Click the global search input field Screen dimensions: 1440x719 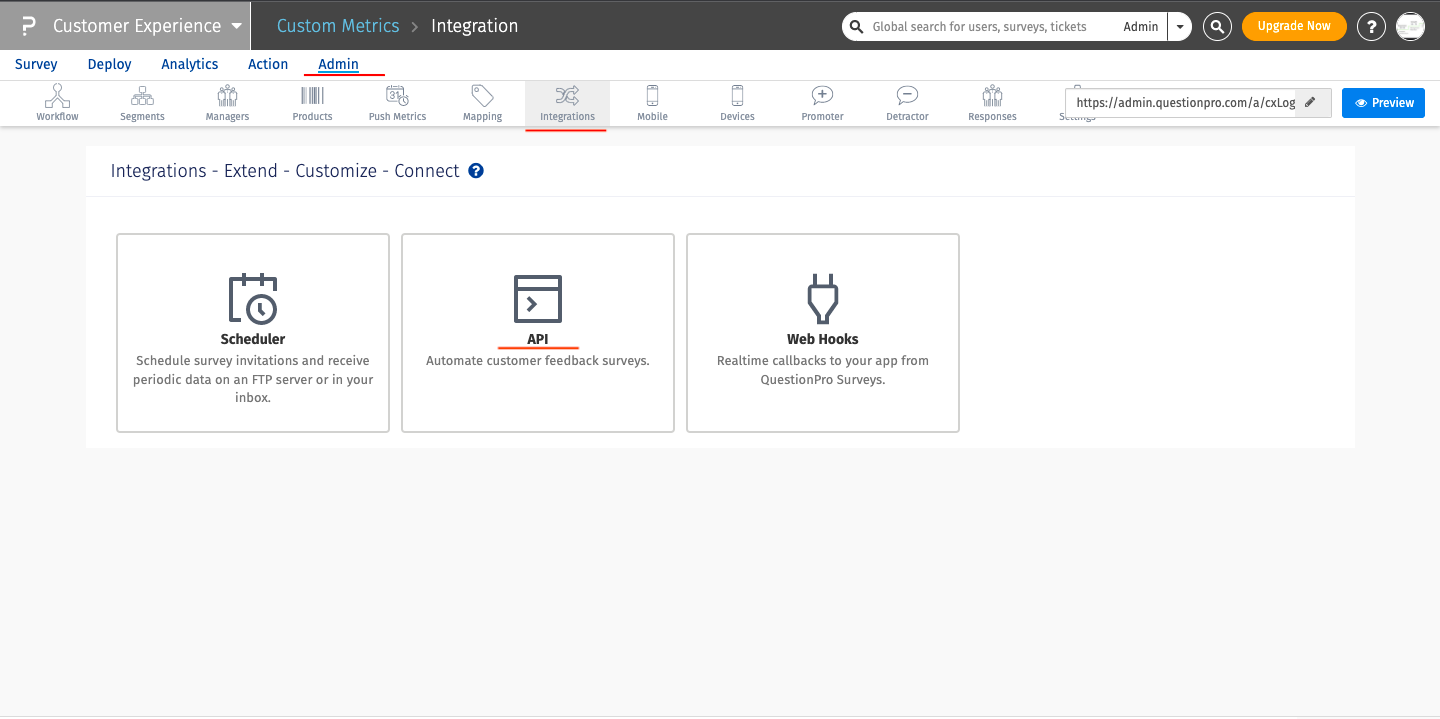(990, 26)
